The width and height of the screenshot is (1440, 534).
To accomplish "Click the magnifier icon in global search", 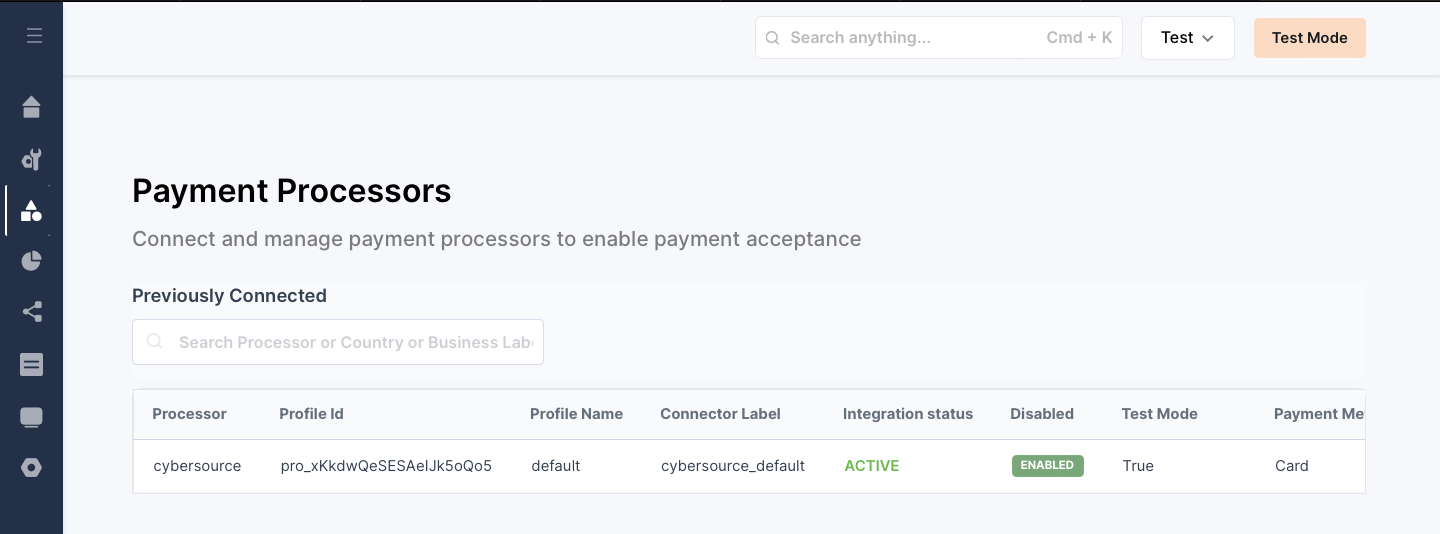I will click(773, 38).
